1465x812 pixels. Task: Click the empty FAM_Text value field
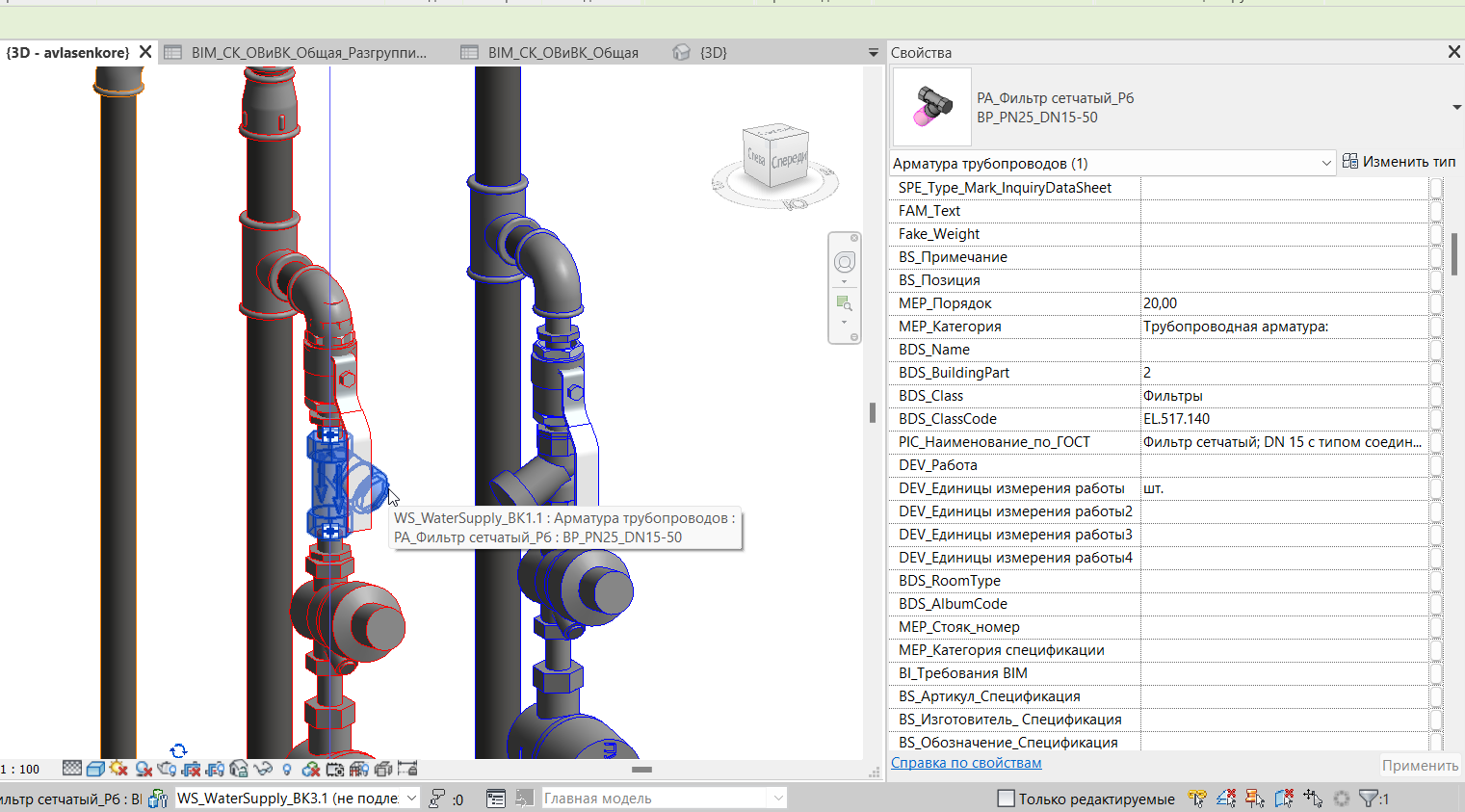click(x=1285, y=211)
